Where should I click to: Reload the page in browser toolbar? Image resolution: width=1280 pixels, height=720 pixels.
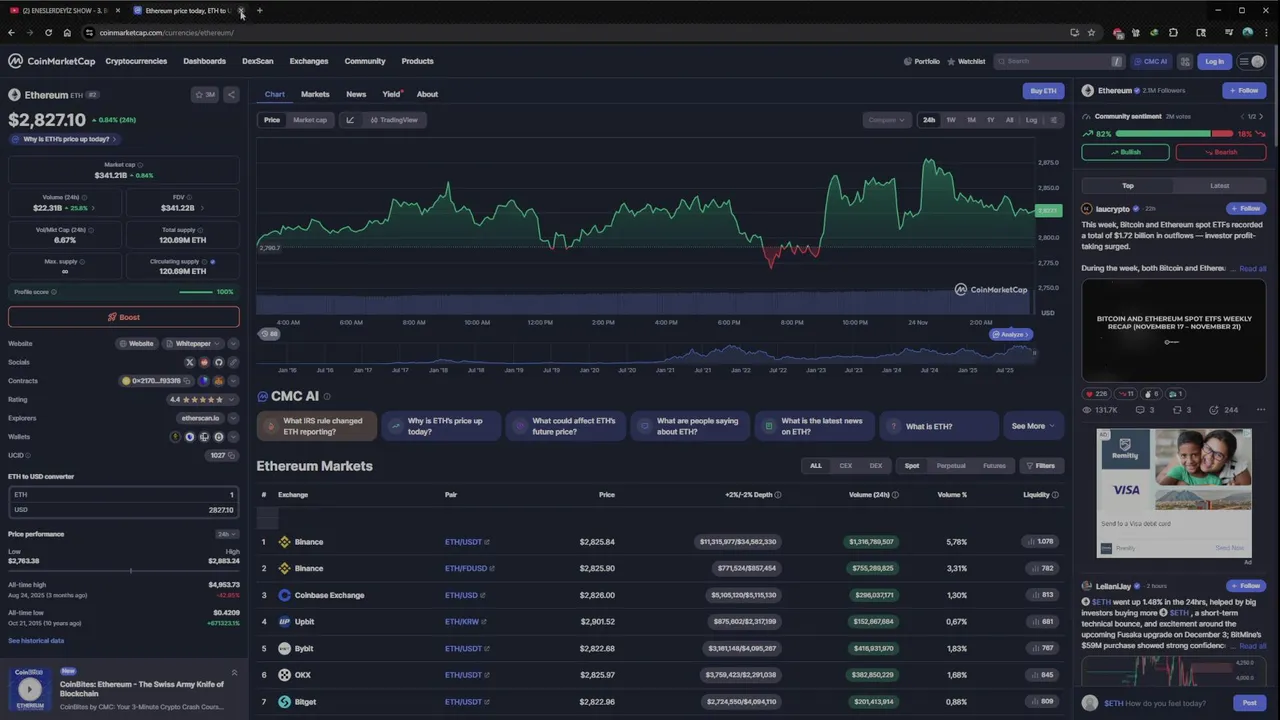(x=49, y=32)
